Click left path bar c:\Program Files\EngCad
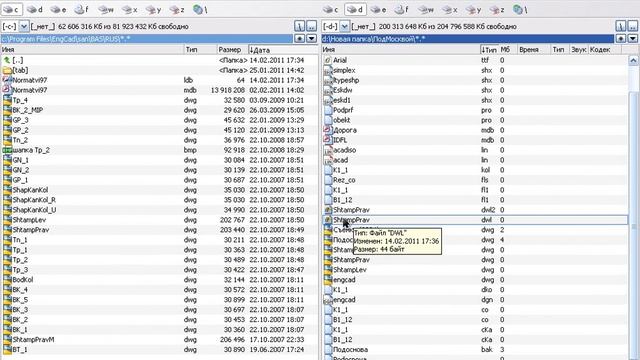This screenshot has height=360, width=640. [147, 39]
